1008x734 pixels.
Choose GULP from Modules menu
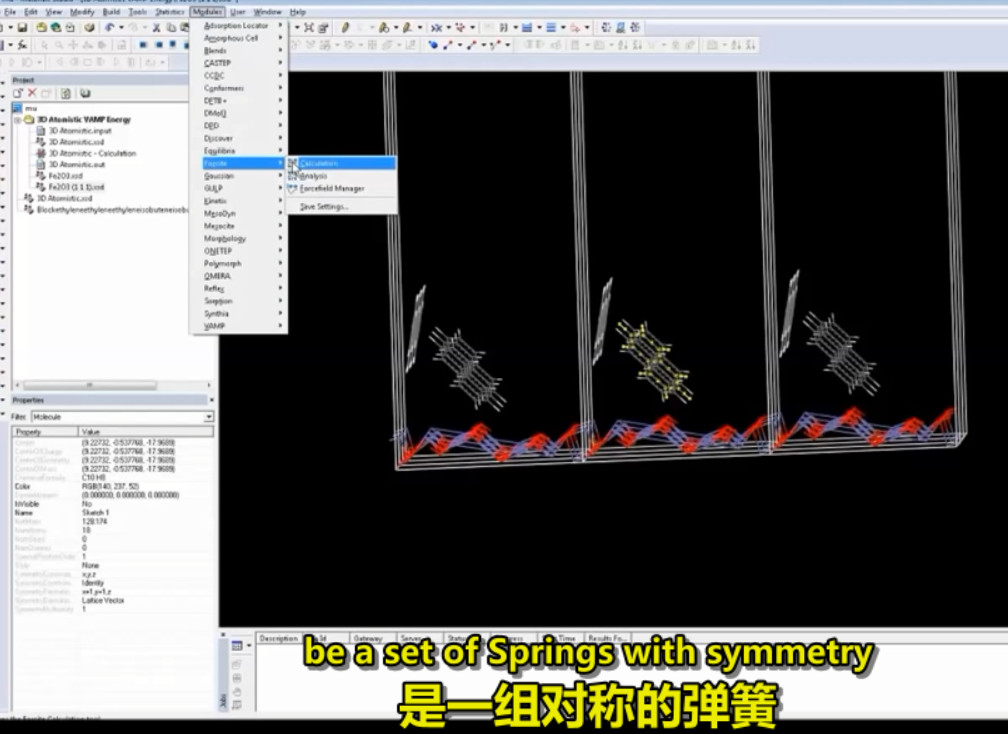click(x=238, y=188)
